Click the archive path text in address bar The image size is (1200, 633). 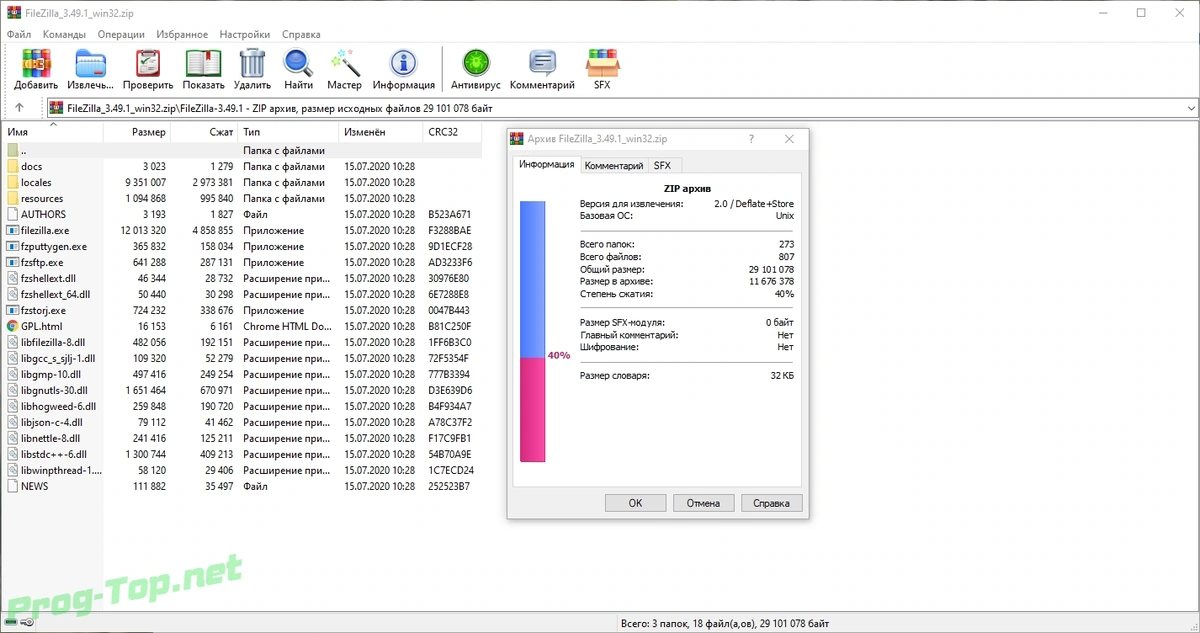[x=280, y=108]
